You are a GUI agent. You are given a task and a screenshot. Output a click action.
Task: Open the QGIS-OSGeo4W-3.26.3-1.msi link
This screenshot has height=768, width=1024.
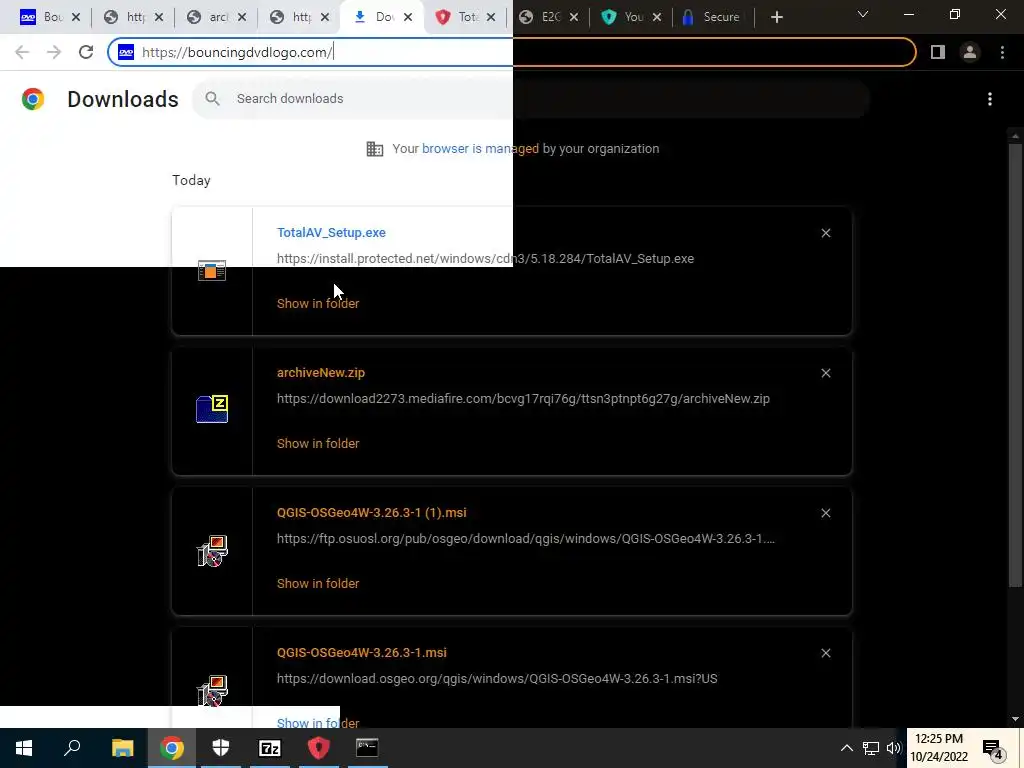362,653
